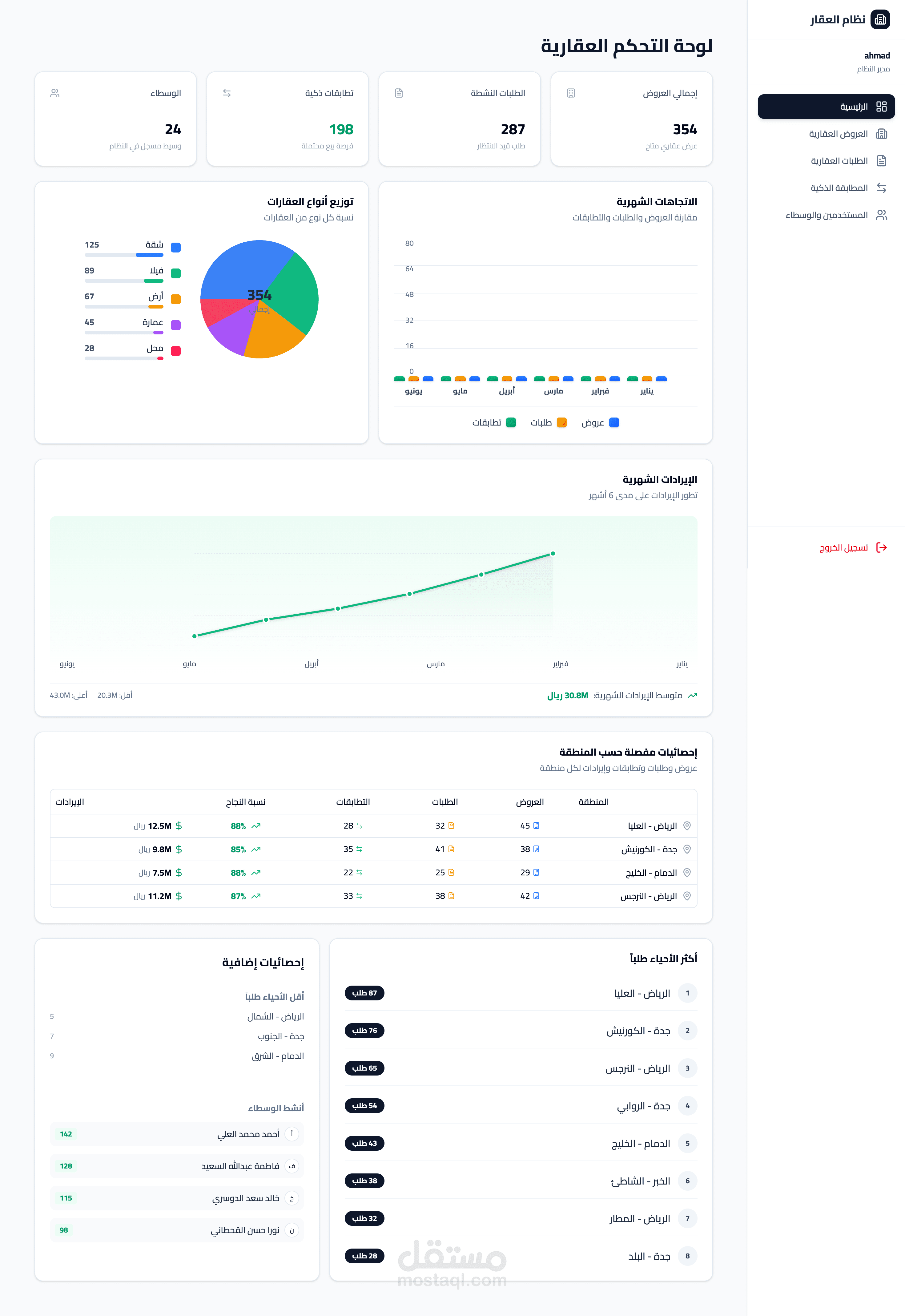
Task: Click the logout arrow icon in sidebar
Action: tap(881, 547)
